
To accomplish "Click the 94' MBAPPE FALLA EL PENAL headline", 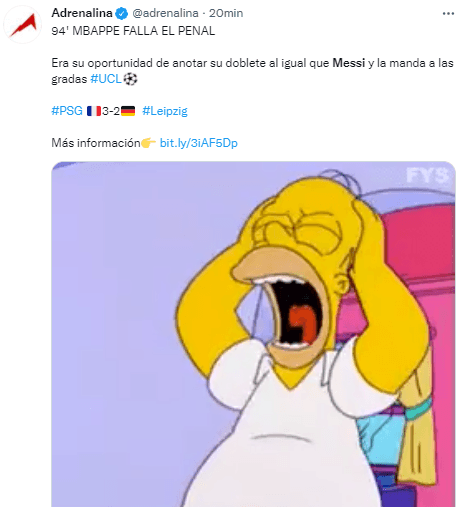I will pyautogui.click(x=133, y=31).
